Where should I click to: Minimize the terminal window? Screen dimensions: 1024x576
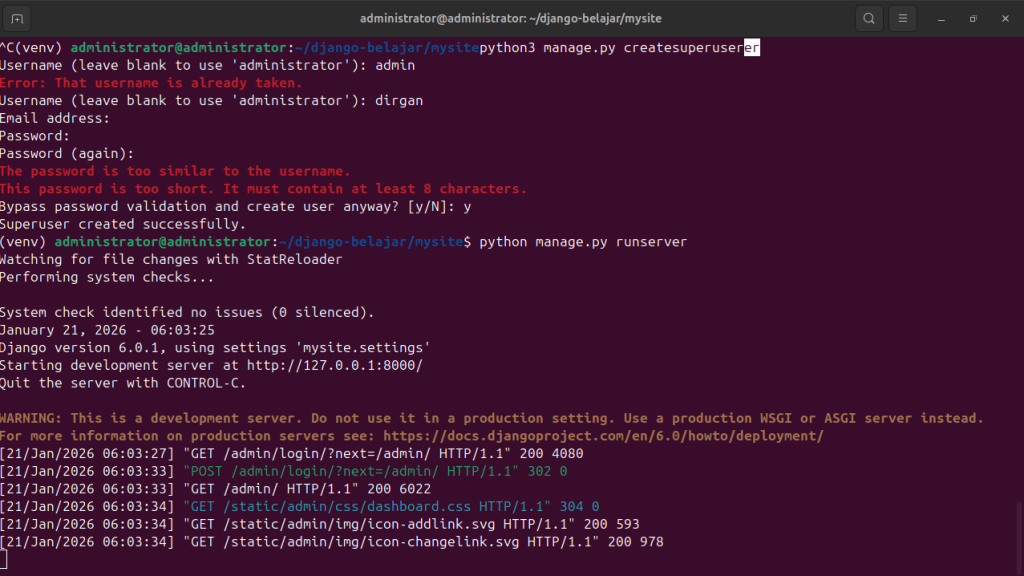pos(940,18)
